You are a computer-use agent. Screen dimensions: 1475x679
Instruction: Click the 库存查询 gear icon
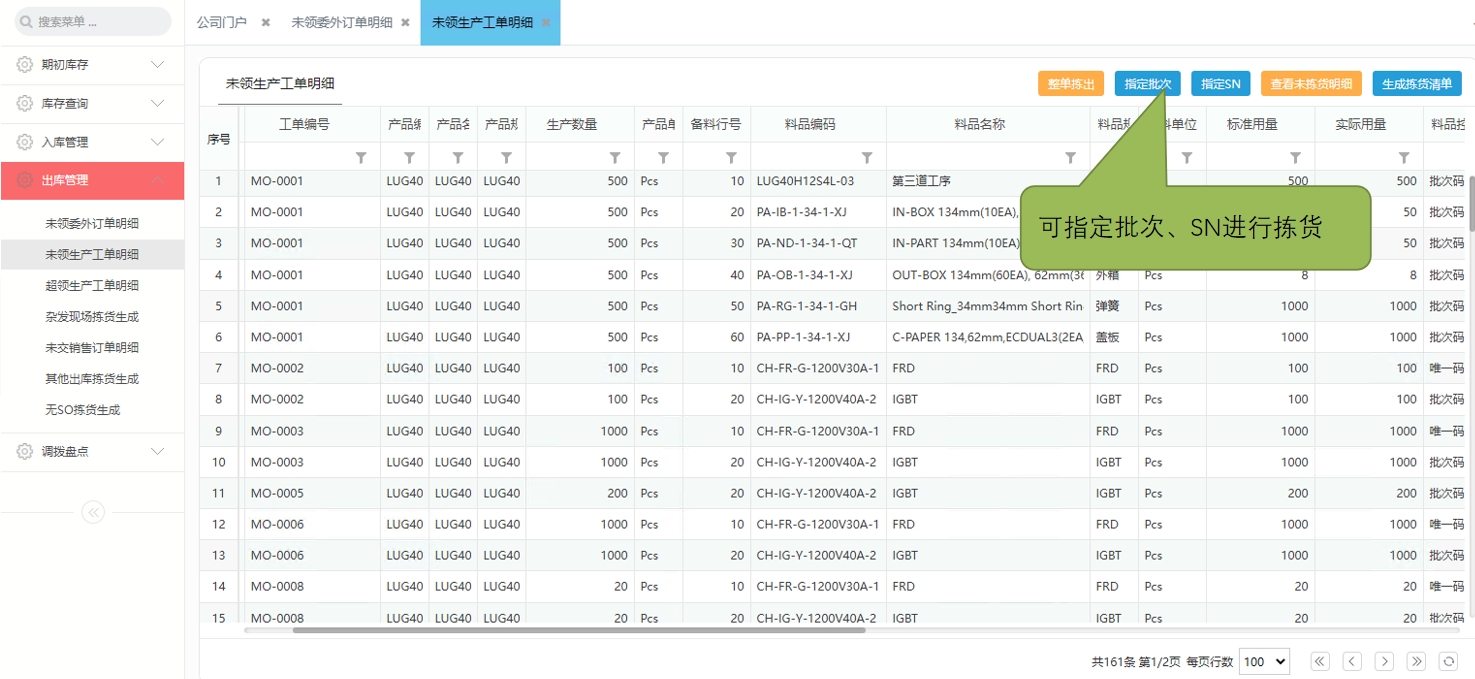pyautogui.click(x=25, y=104)
